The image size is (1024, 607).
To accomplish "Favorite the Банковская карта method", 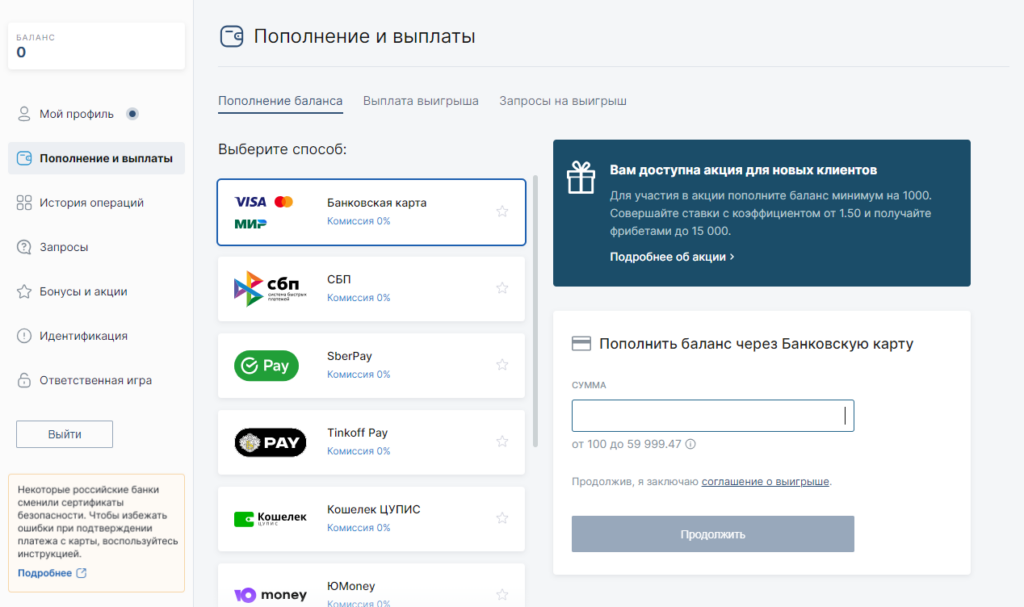I will tap(502, 212).
